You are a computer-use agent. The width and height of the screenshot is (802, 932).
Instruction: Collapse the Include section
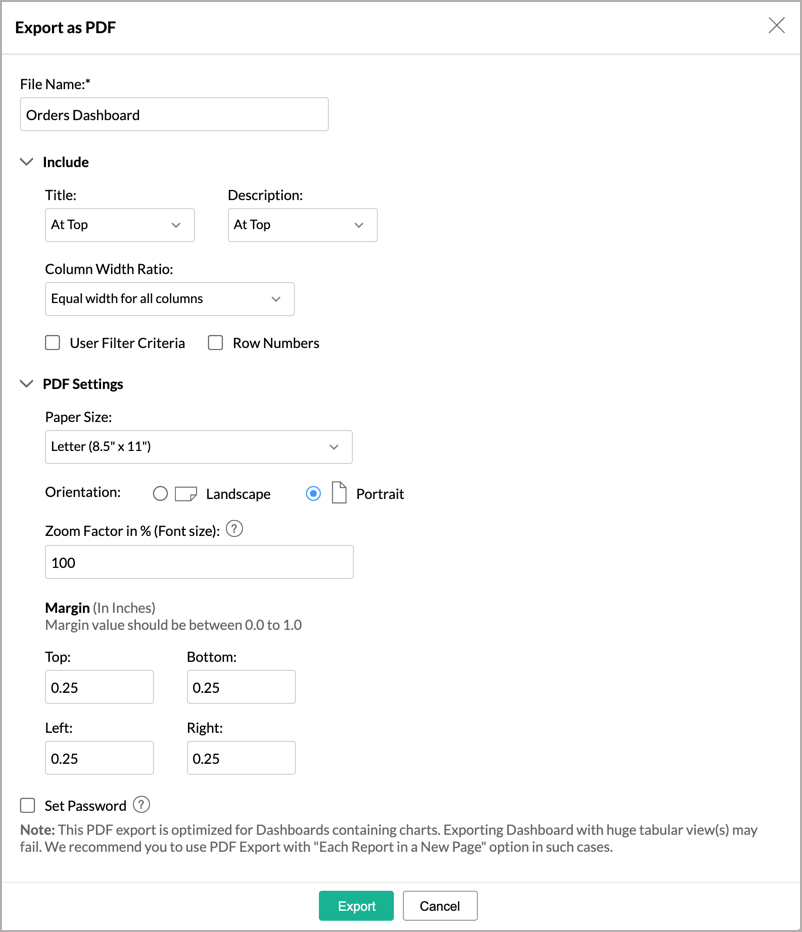coord(25,161)
